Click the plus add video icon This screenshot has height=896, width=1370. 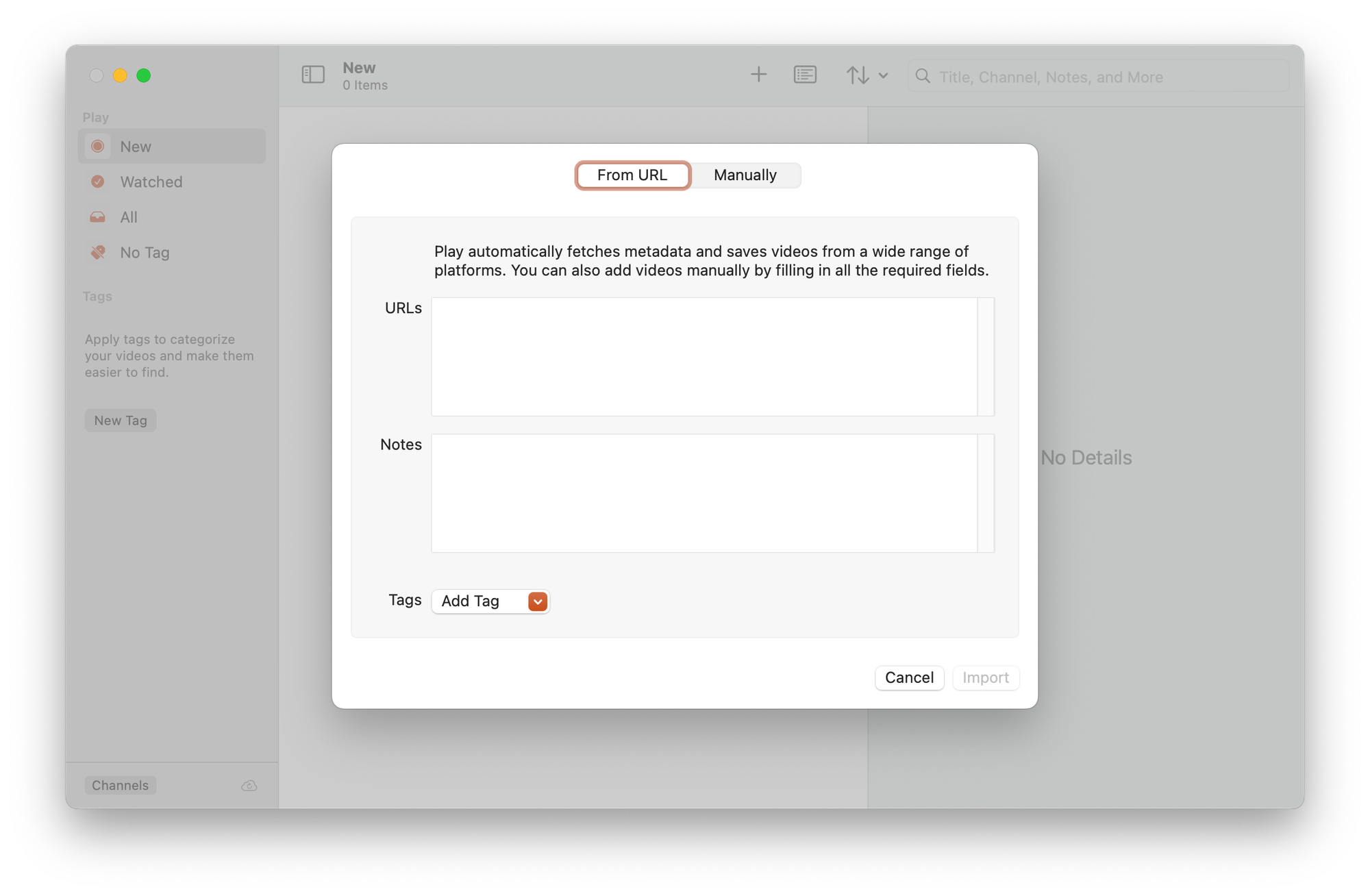[x=758, y=75]
